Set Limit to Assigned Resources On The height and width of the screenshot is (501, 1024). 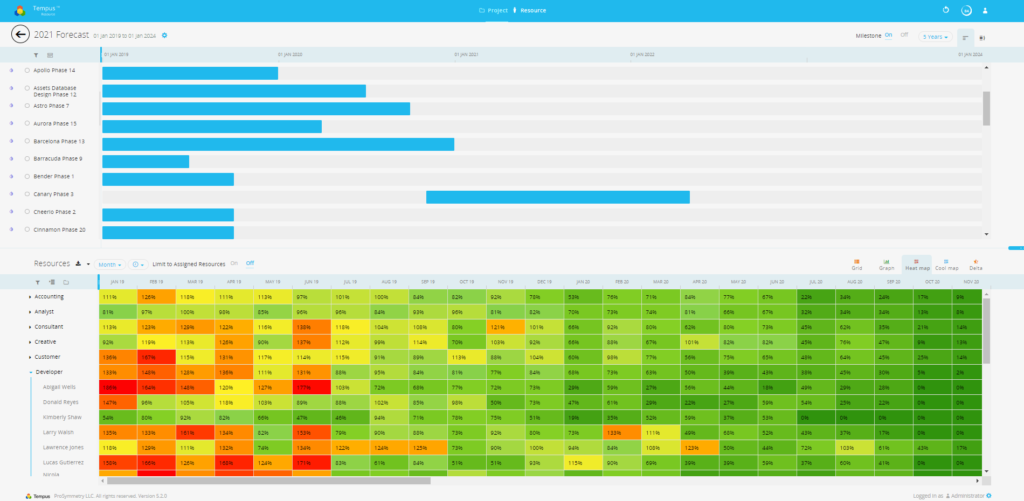tap(234, 264)
